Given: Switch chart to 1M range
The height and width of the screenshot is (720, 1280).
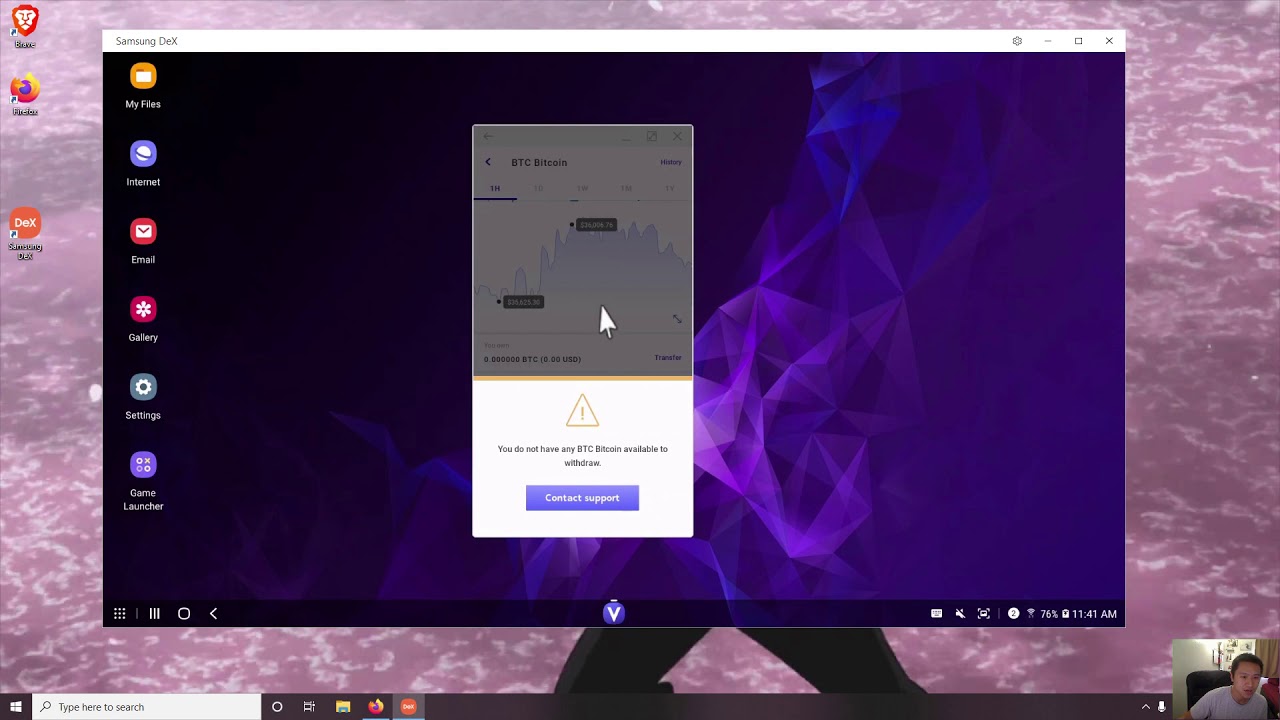Looking at the screenshot, I should (626, 188).
